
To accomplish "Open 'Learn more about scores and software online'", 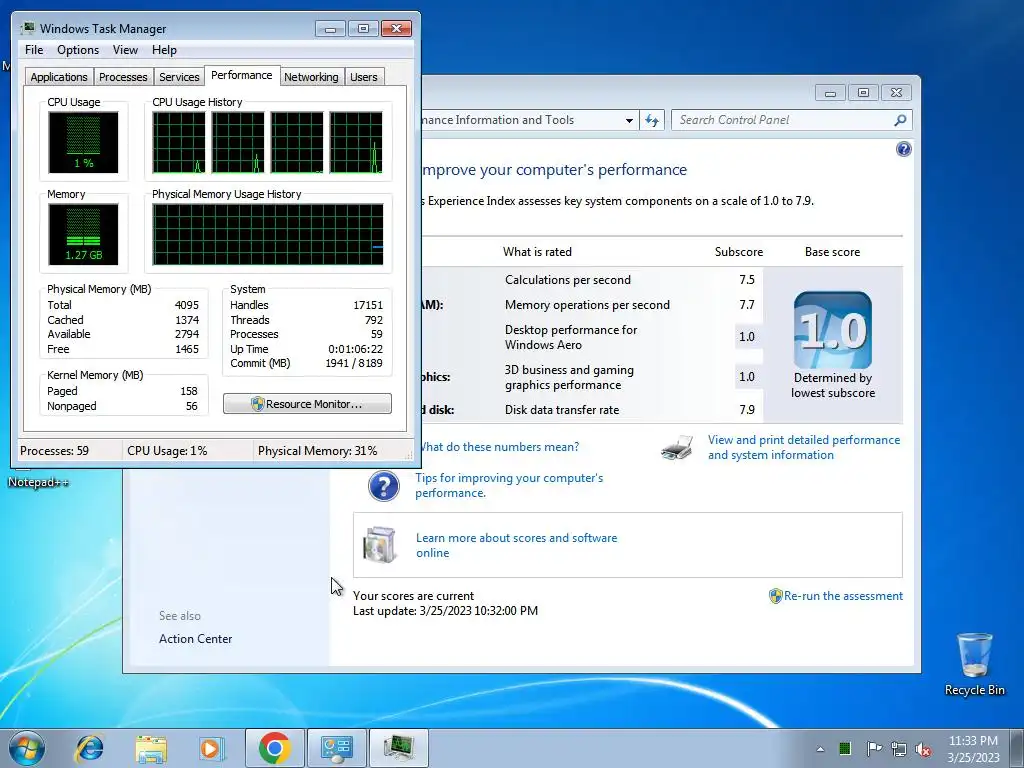I will point(516,545).
